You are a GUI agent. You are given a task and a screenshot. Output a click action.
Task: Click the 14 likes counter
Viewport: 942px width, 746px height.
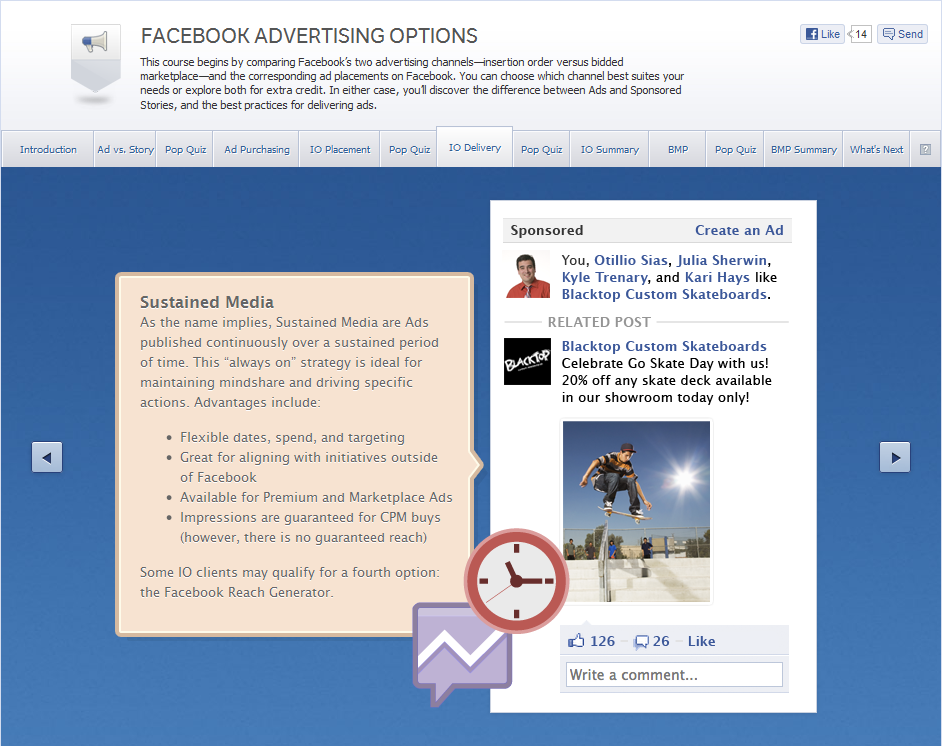point(860,34)
